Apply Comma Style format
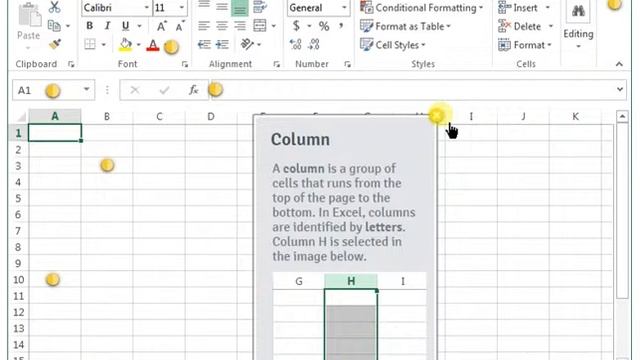Viewport: 640px width, 360px height. (x=340, y=26)
